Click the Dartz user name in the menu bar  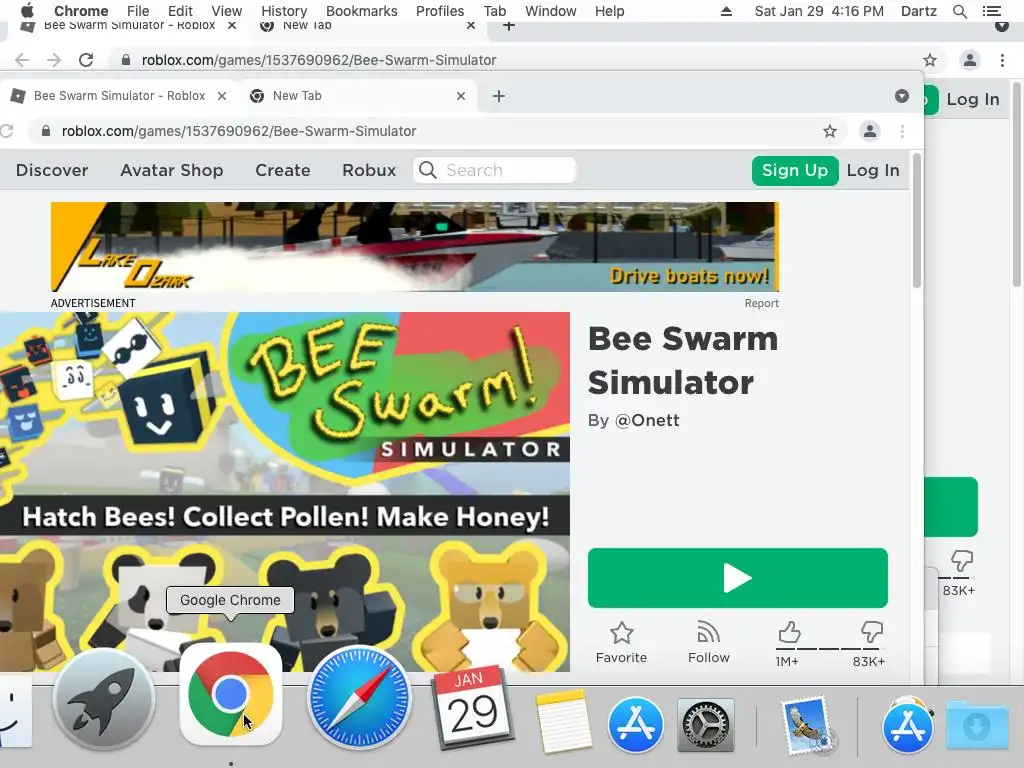tap(919, 11)
